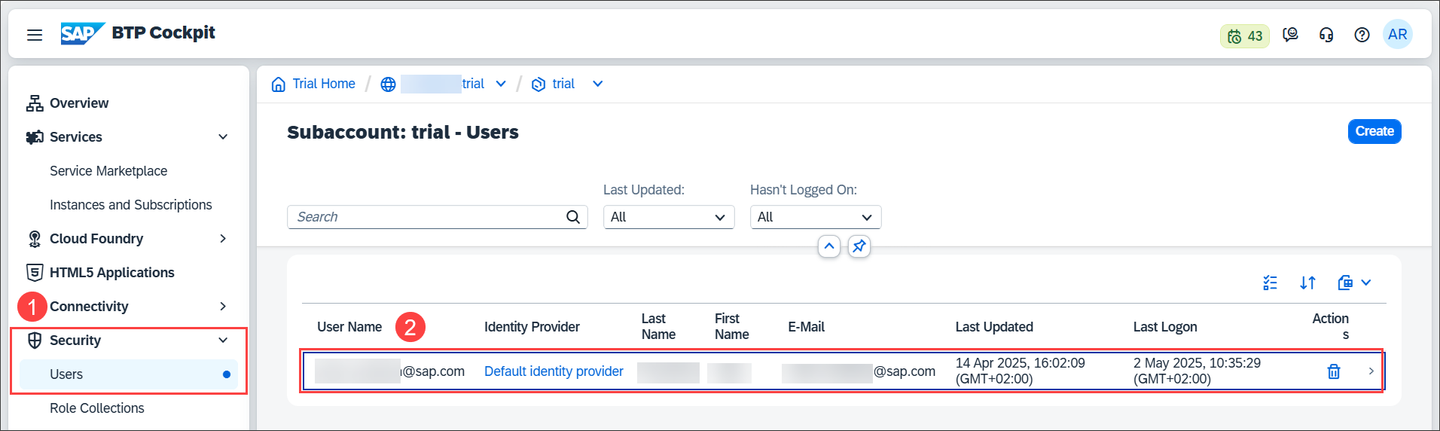The width and height of the screenshot is (1440, 431).
Task: Open the AR user profile avatar
Action: tap(1397, 34)
